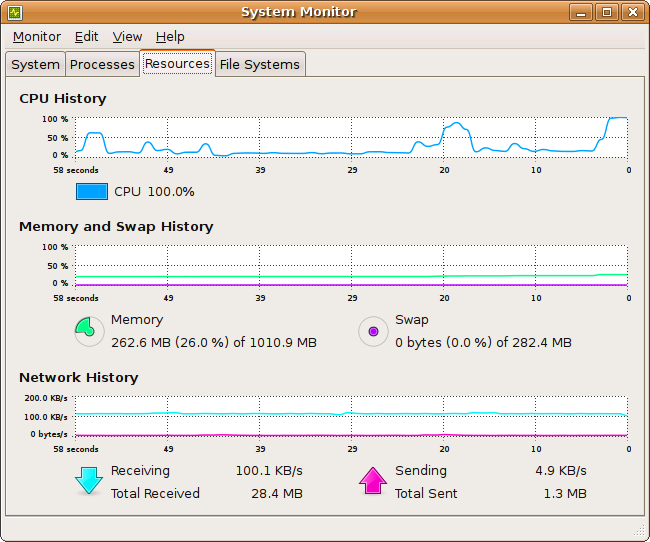Viewport: 650px width, 542px height.
Task: Open the Monitor menu
Action: pyautogui.click(x=37, y=36)
